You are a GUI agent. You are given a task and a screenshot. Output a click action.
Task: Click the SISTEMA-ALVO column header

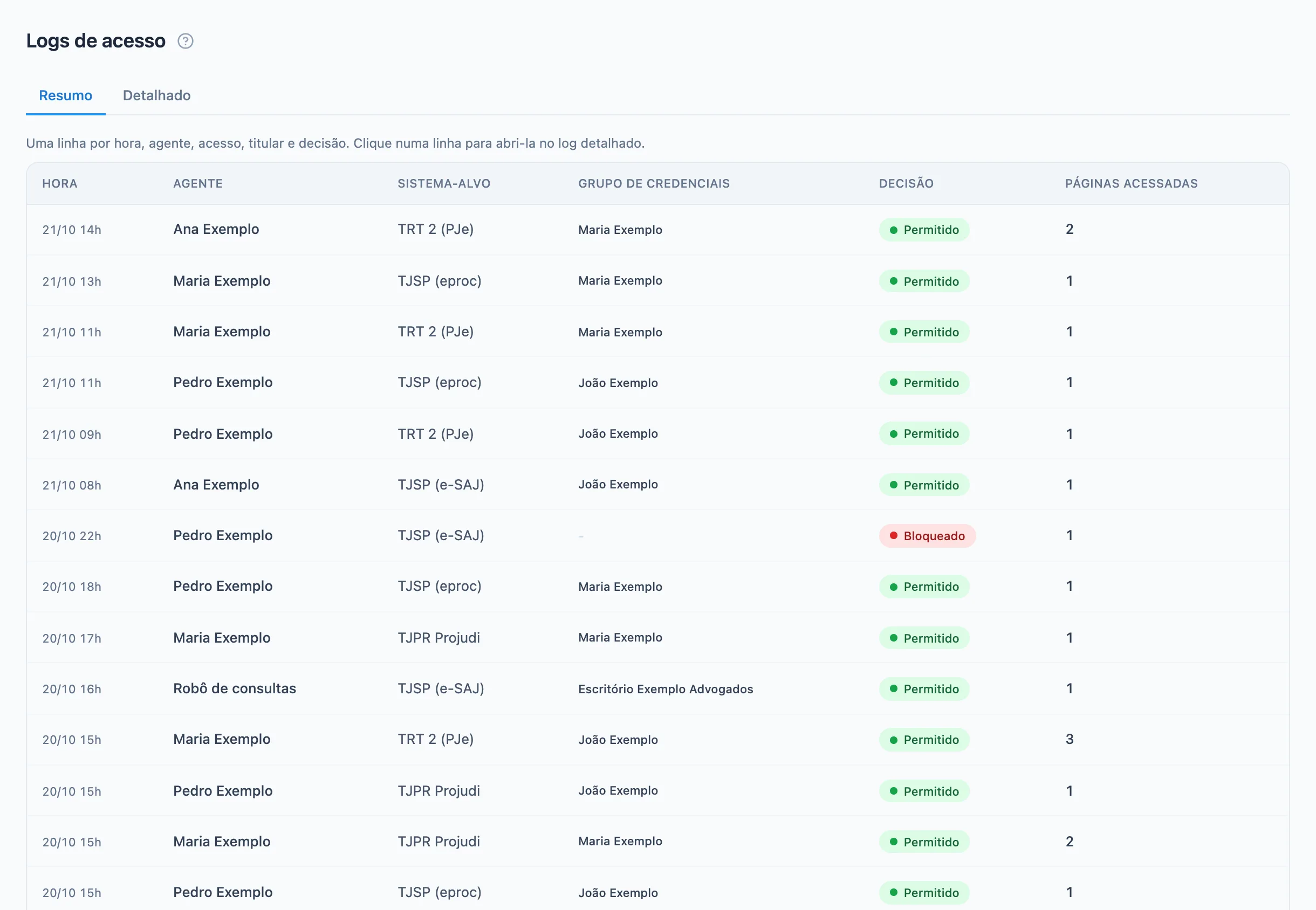click(x=444, y=184)
